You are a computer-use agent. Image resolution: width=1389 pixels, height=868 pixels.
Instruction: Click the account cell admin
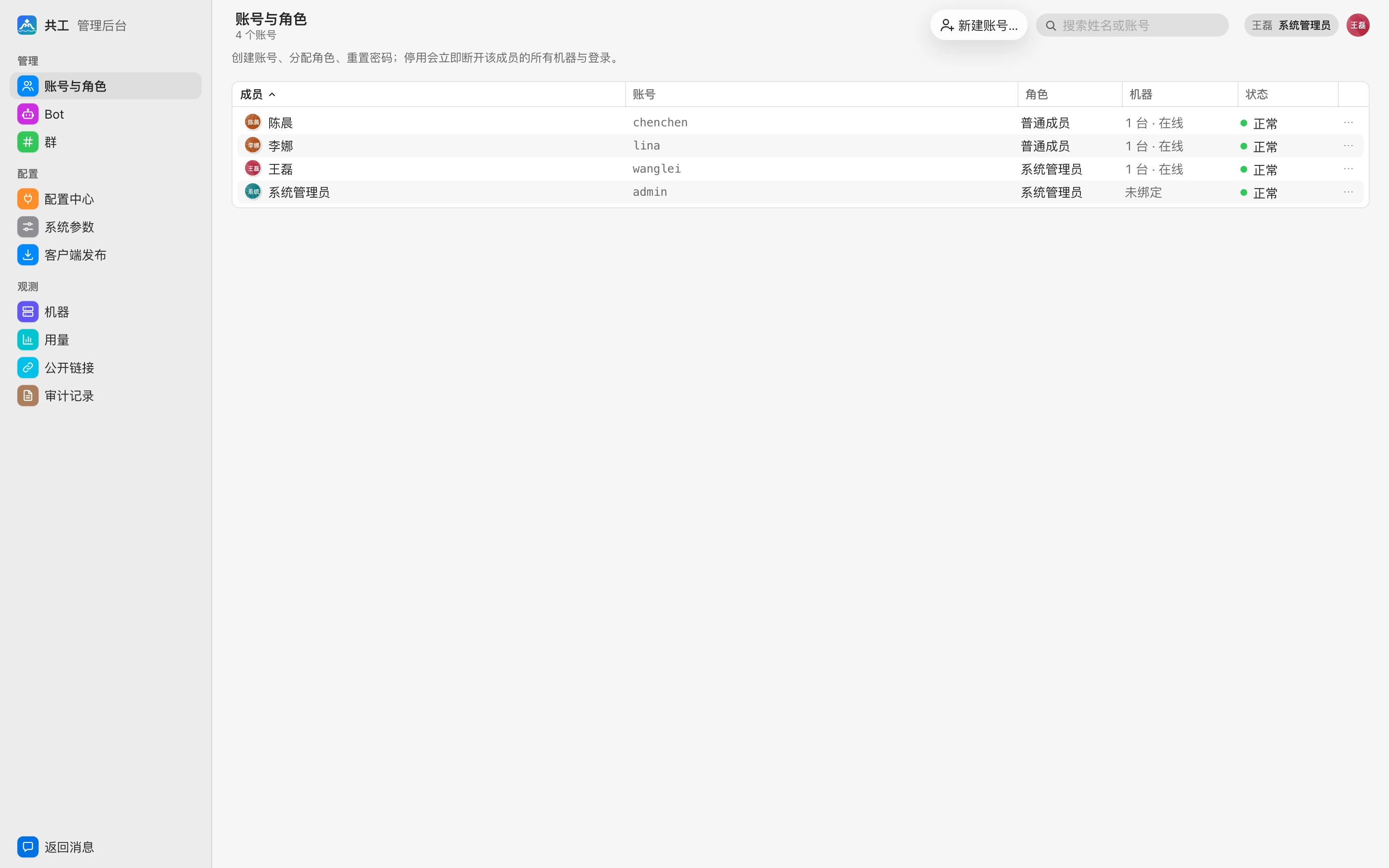click(x=650, y=192)
